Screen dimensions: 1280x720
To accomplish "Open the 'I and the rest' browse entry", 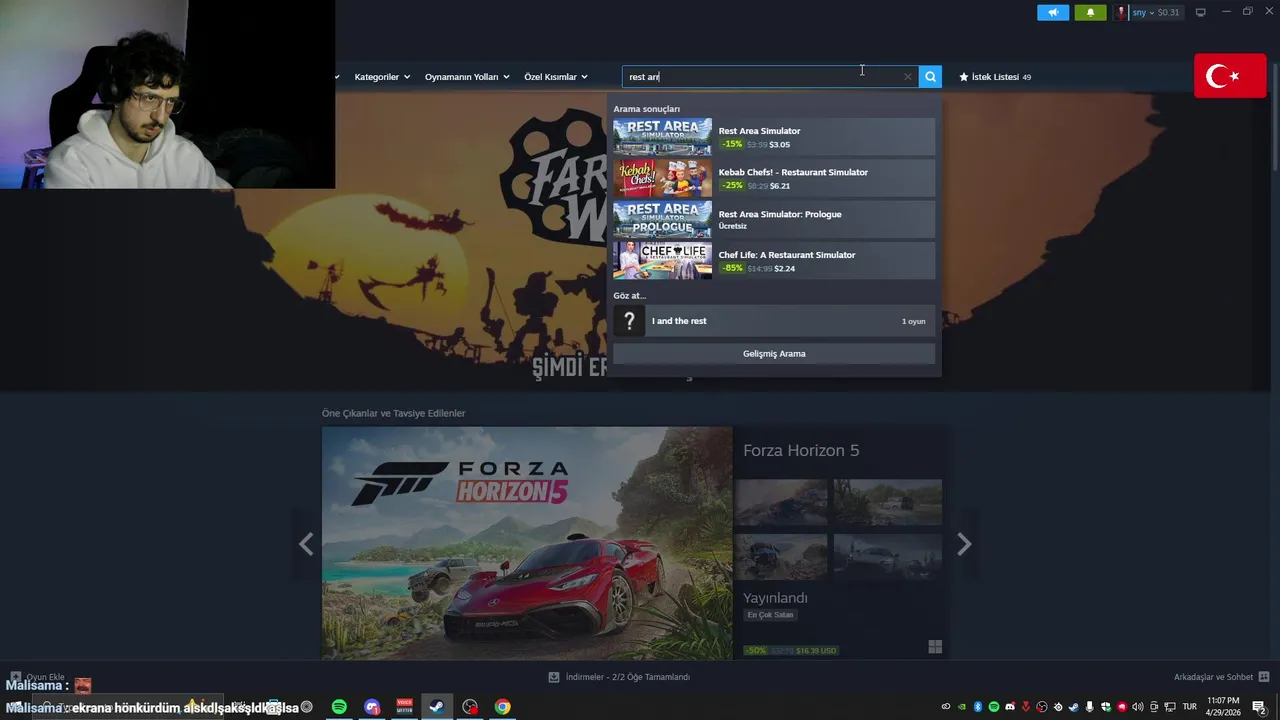I will point(774,321).
